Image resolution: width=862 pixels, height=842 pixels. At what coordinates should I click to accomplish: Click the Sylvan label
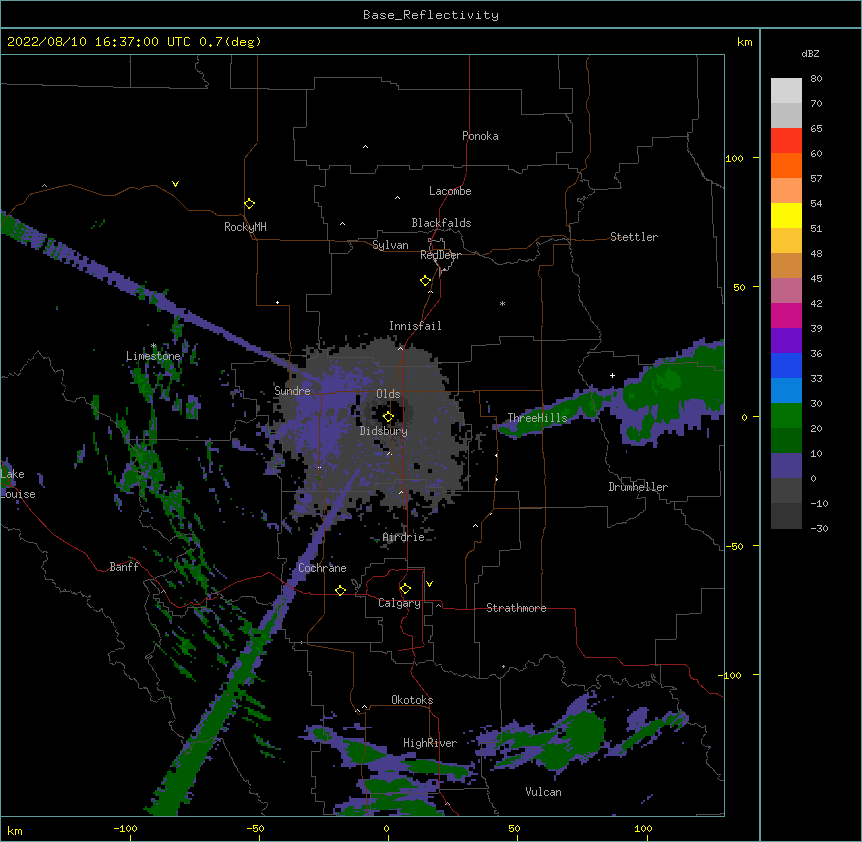tap(390, 245)
